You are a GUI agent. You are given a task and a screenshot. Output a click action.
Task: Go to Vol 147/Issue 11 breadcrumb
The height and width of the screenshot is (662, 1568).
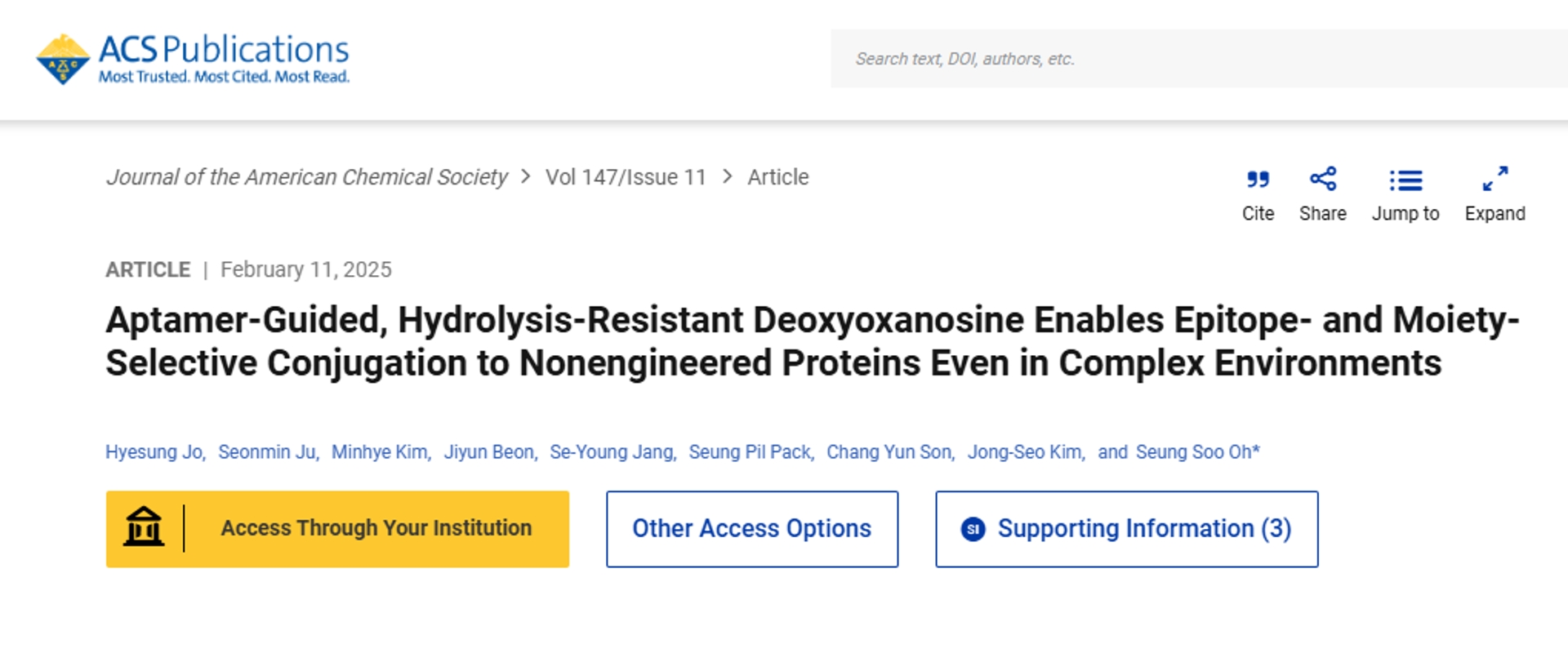pos(626,177)
